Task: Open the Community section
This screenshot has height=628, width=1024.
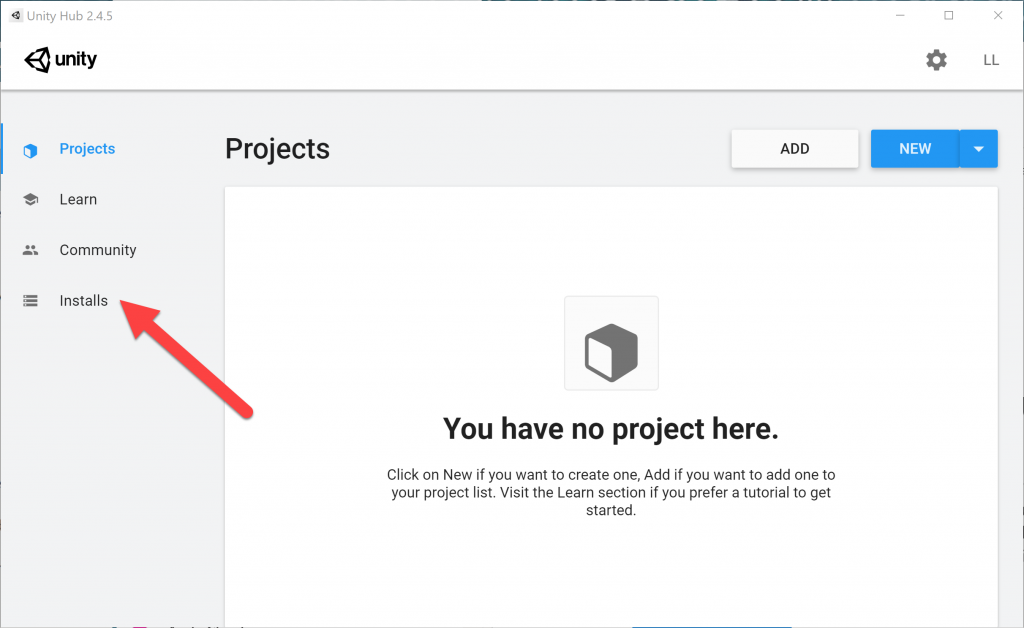Action: tap(98, 250)
